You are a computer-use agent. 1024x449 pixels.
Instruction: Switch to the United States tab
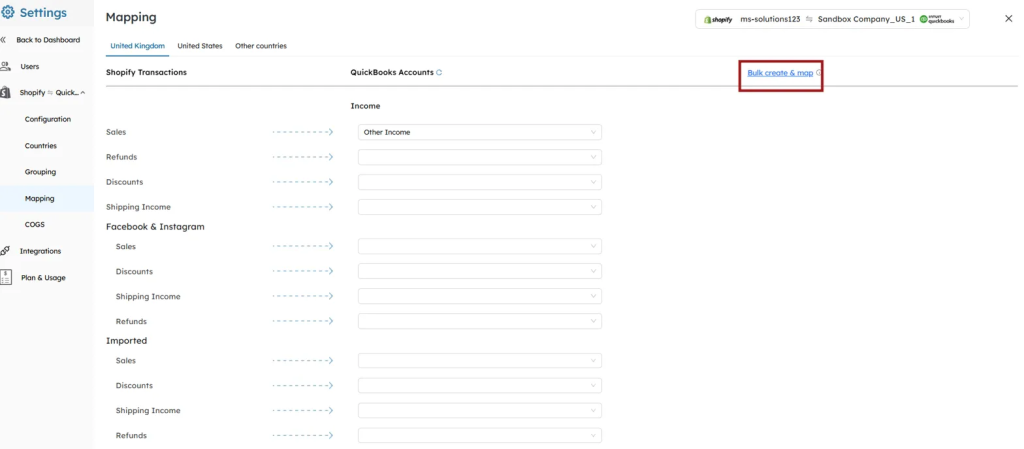click(x=200, y=46)
